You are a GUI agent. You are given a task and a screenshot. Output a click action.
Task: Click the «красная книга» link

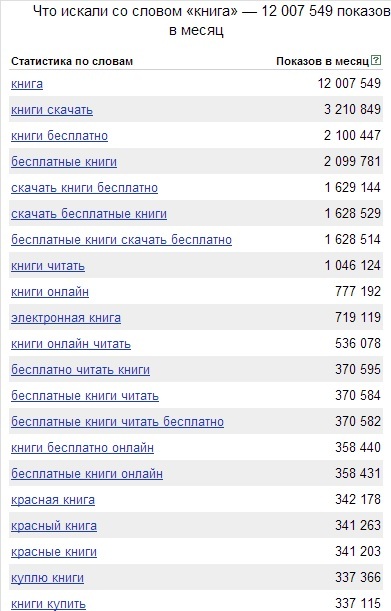click(53, 500)
